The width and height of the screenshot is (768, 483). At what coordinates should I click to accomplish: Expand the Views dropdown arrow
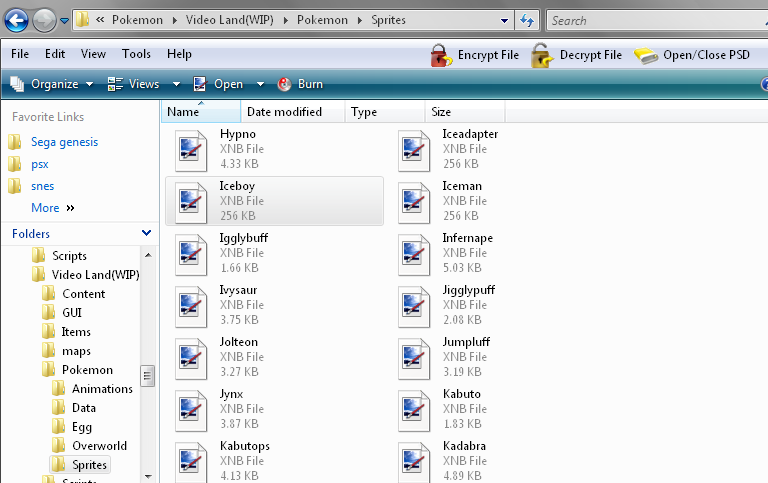(175, 84)
